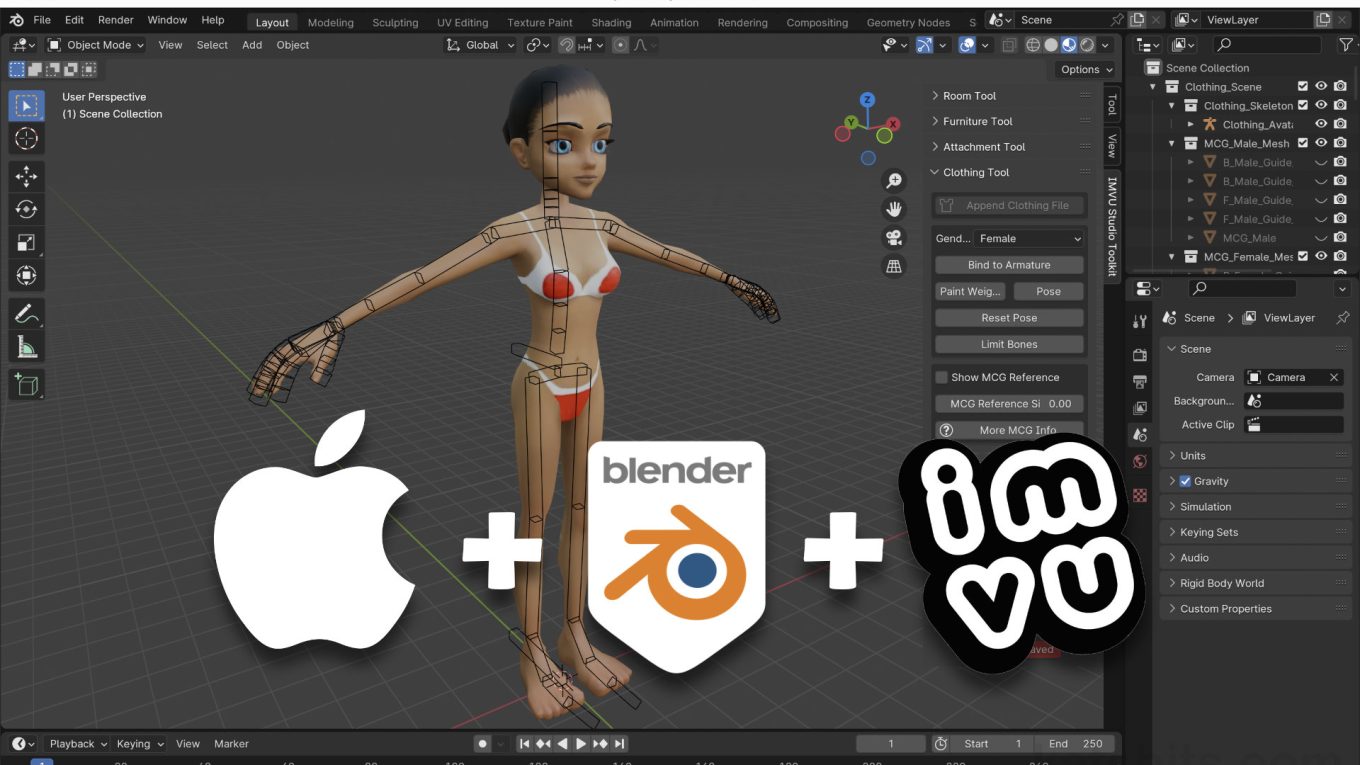Switch to the UV Editing workspace tab
The height and width of the screenshot is (765, 1360).
[x=462, y=22]
